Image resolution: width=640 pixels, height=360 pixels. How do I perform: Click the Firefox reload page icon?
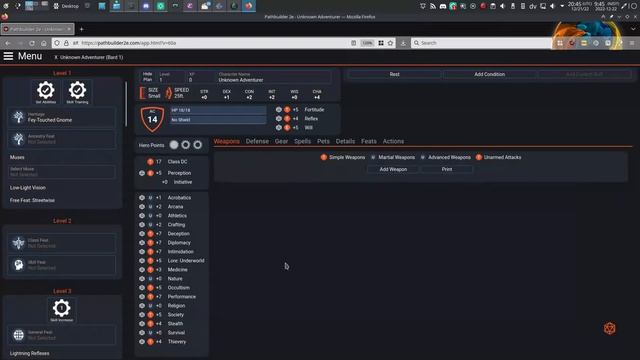32,43
